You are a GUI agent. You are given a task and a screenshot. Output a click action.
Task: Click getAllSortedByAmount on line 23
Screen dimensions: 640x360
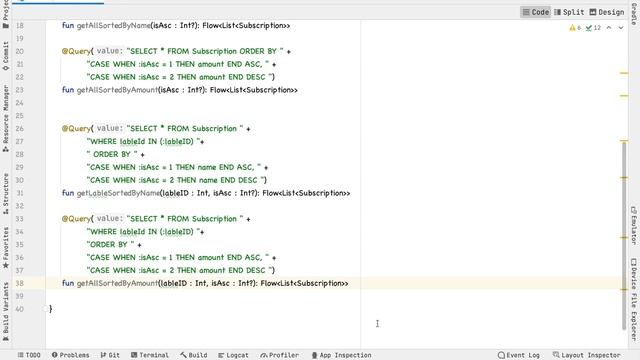[117, 90]
